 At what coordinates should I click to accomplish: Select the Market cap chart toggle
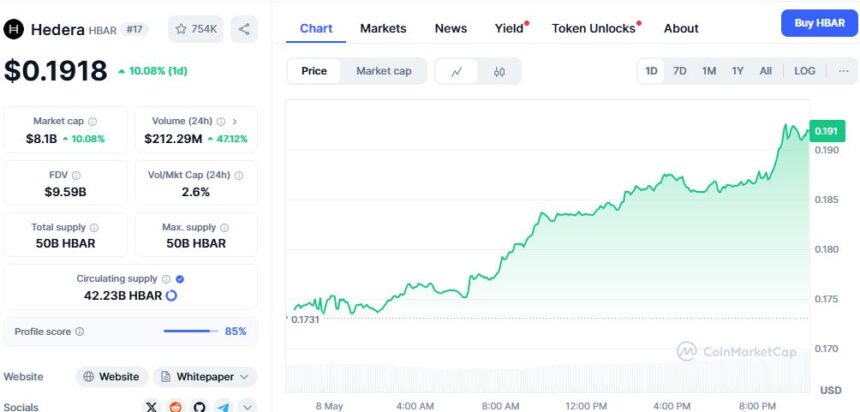tap(384, 71)
